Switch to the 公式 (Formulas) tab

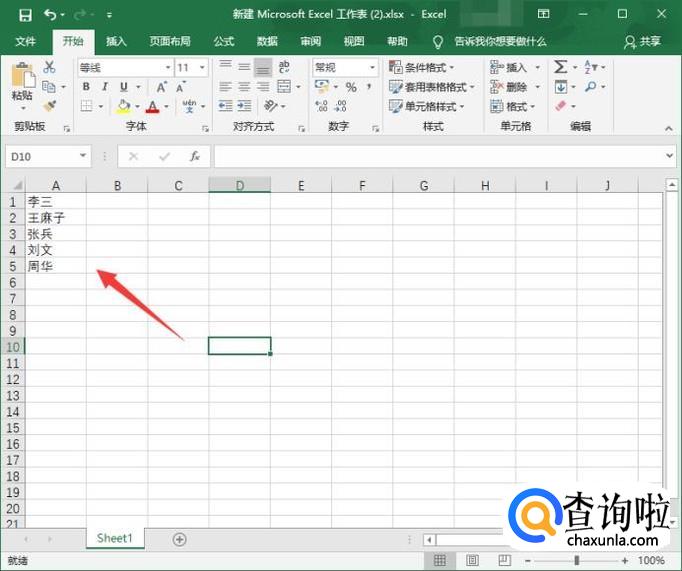pyautogui.click(x=224, y=41)
